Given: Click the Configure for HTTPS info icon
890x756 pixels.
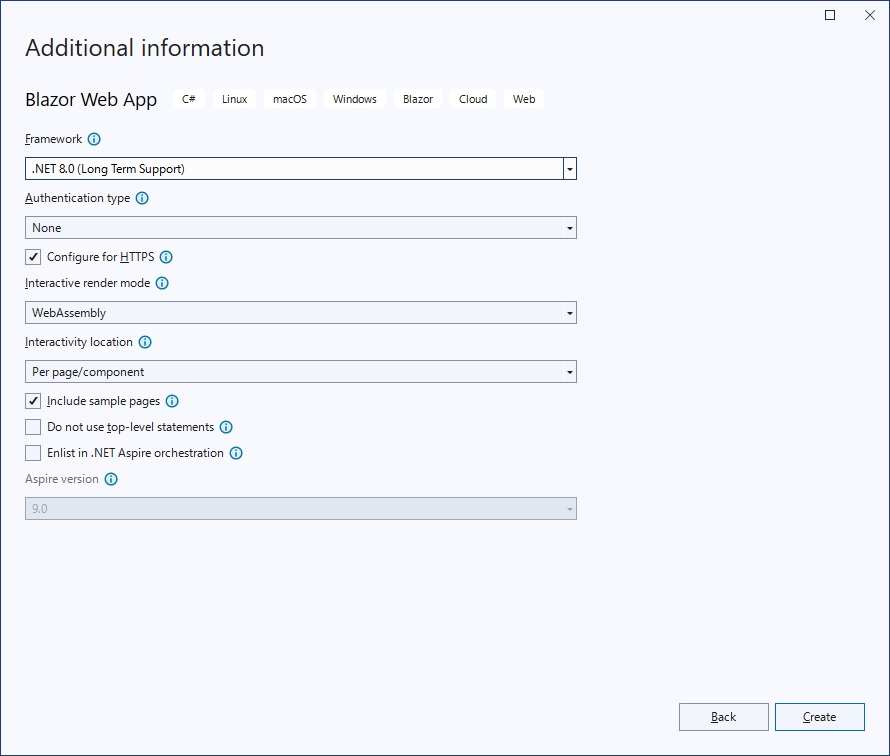Looking at the screenshot, I should click(167, 257).
